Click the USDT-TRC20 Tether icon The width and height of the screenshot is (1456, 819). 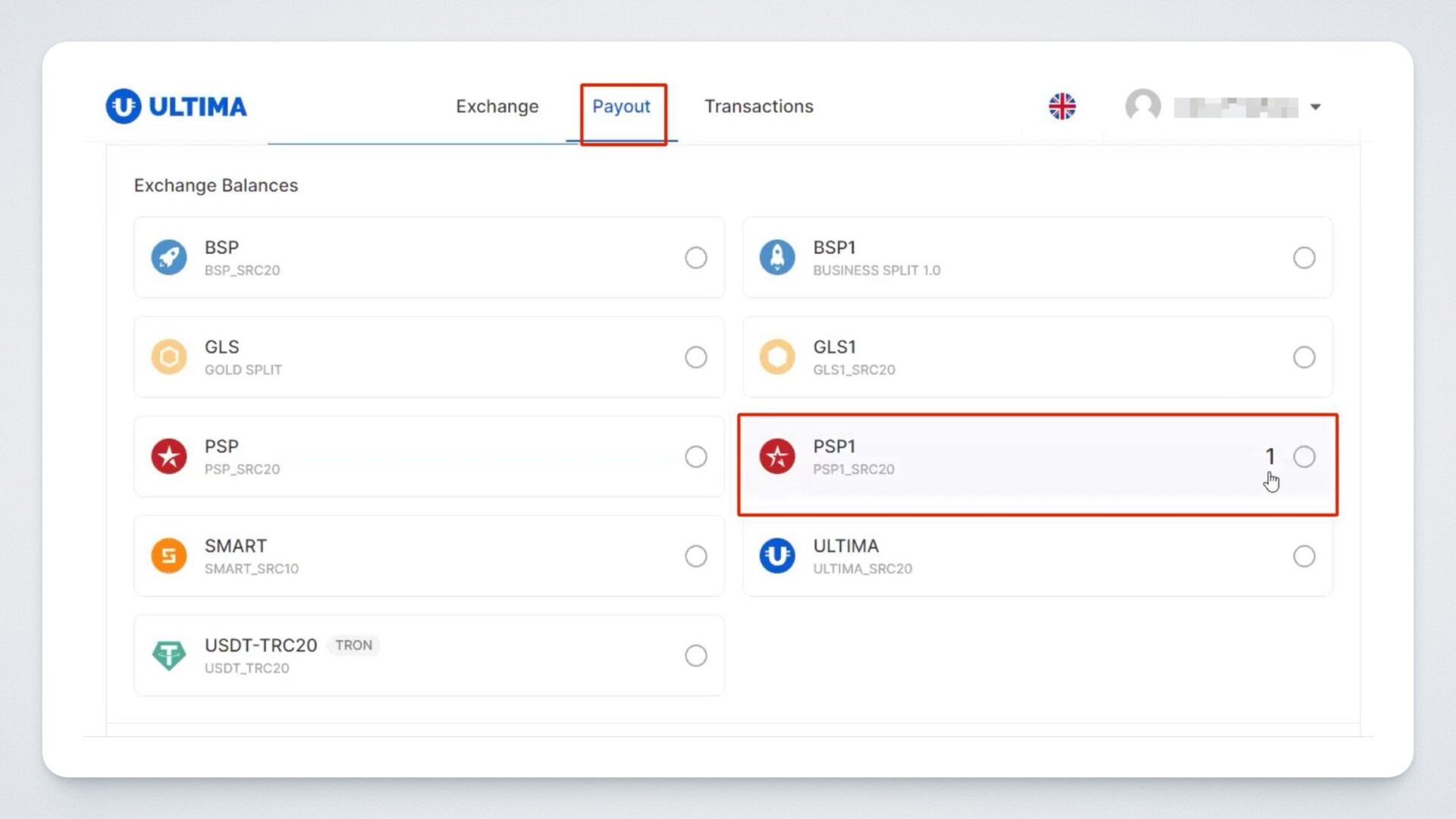[168, 655]
